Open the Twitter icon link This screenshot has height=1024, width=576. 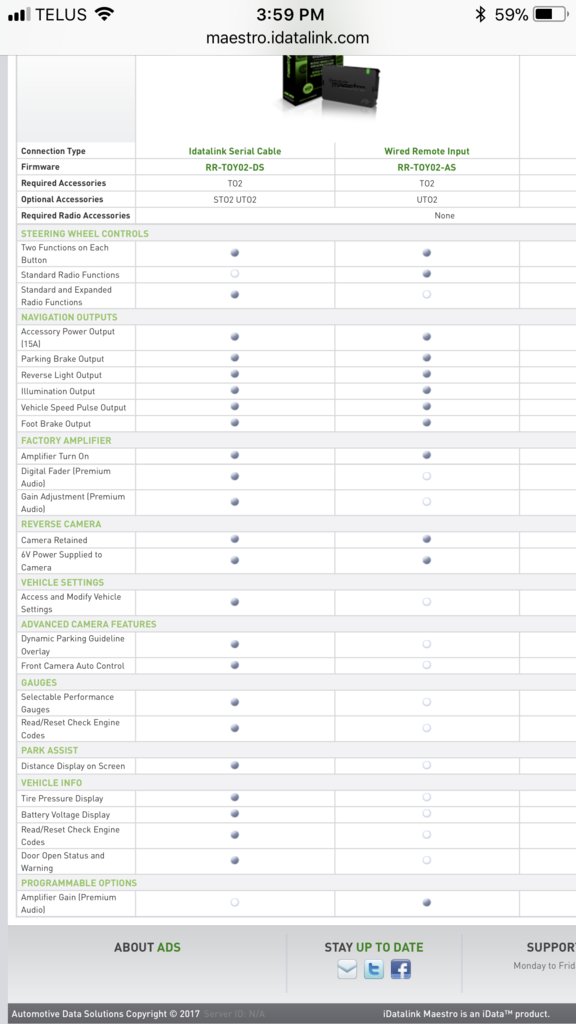(374, 969)
